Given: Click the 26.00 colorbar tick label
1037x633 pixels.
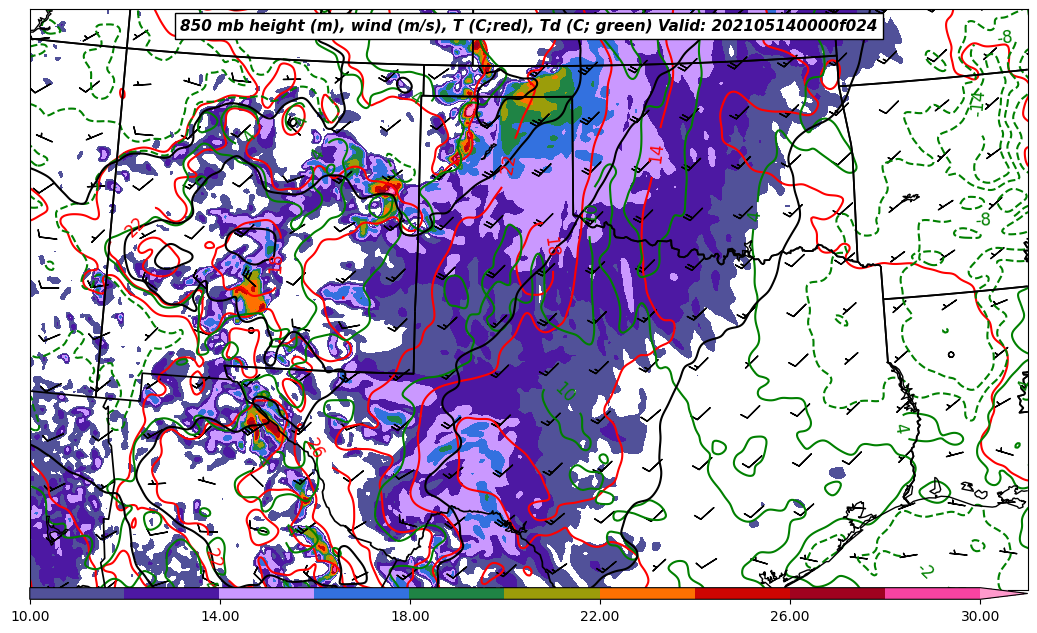Looking at the screenshot, I should tap(790, 616).
